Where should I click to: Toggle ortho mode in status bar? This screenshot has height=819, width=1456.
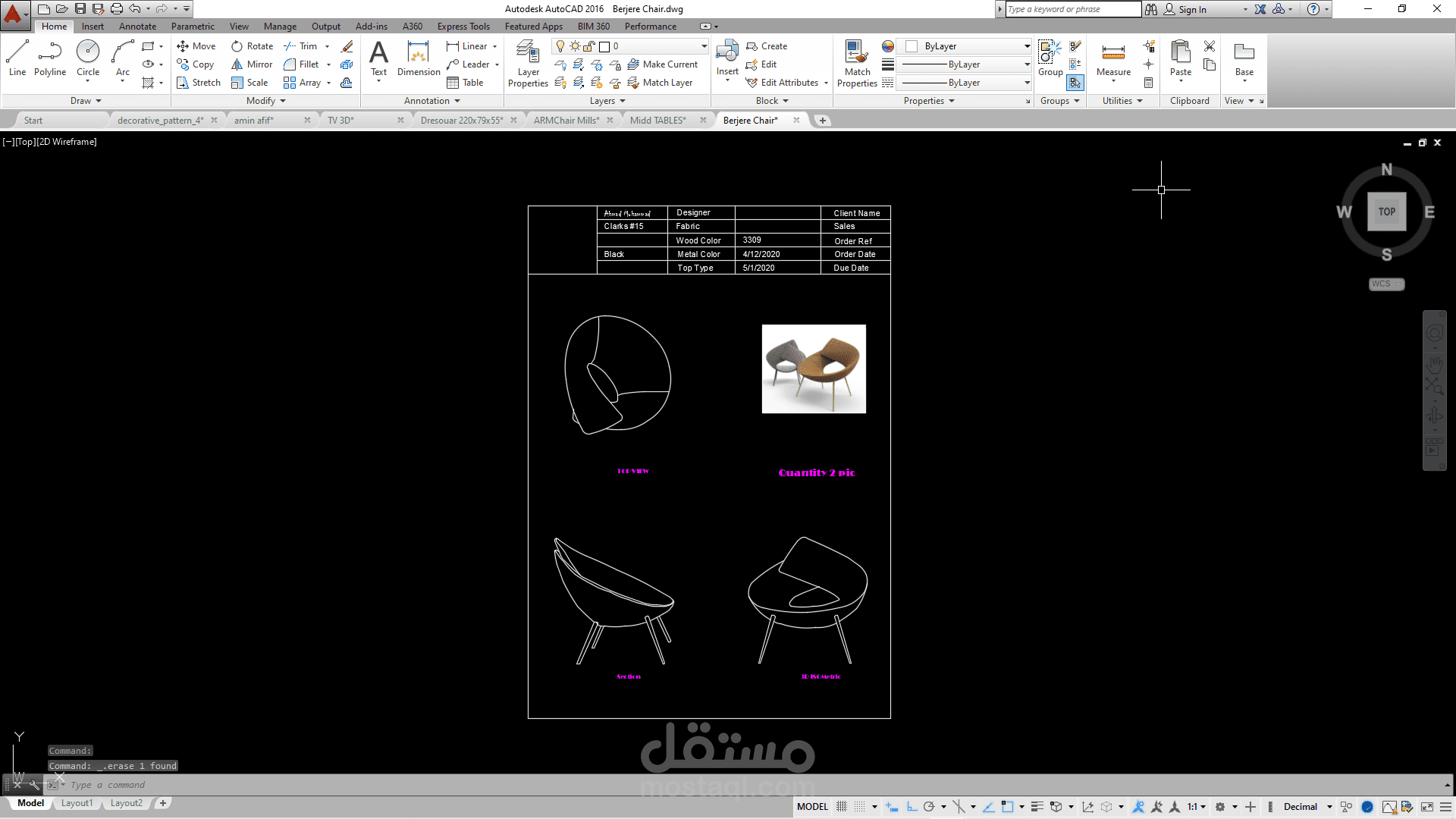tap(912, 807)
